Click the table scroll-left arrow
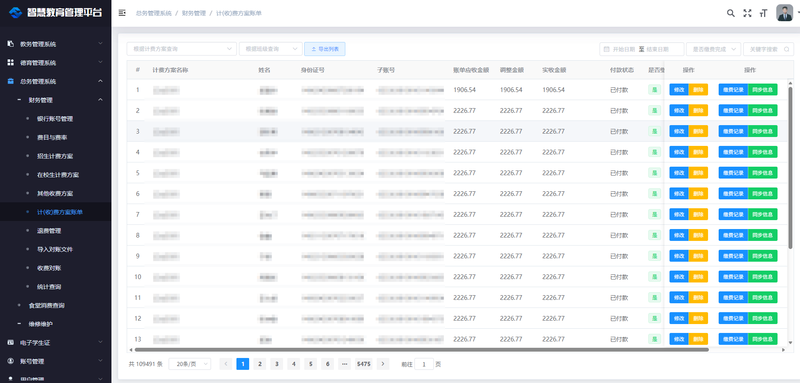The height and width of the screenshot is (383, 800). click(131, 350)
